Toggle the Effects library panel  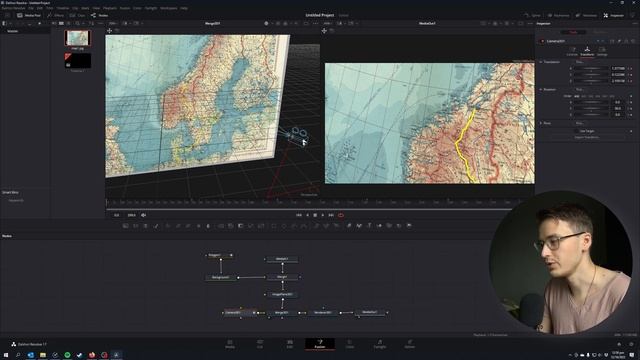tap(56, 15)
